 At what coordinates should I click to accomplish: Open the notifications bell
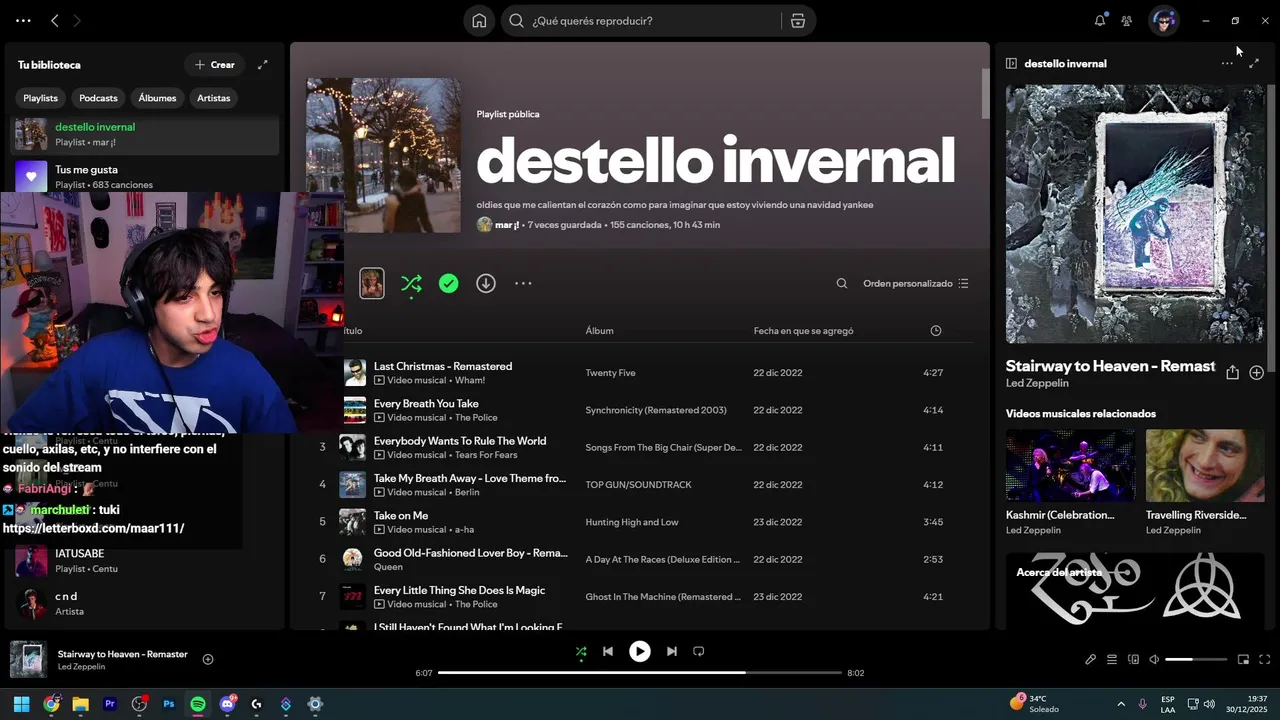pos(1100,21)
